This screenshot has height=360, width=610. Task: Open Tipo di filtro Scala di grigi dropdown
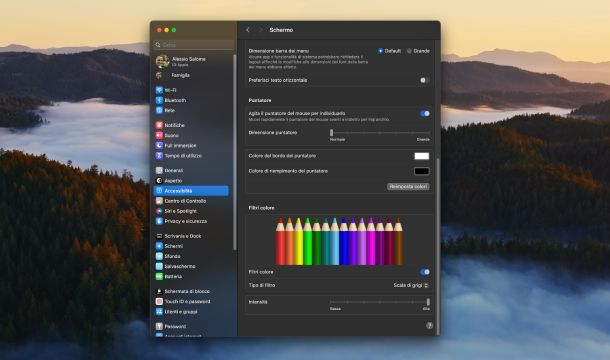(411, 285)
